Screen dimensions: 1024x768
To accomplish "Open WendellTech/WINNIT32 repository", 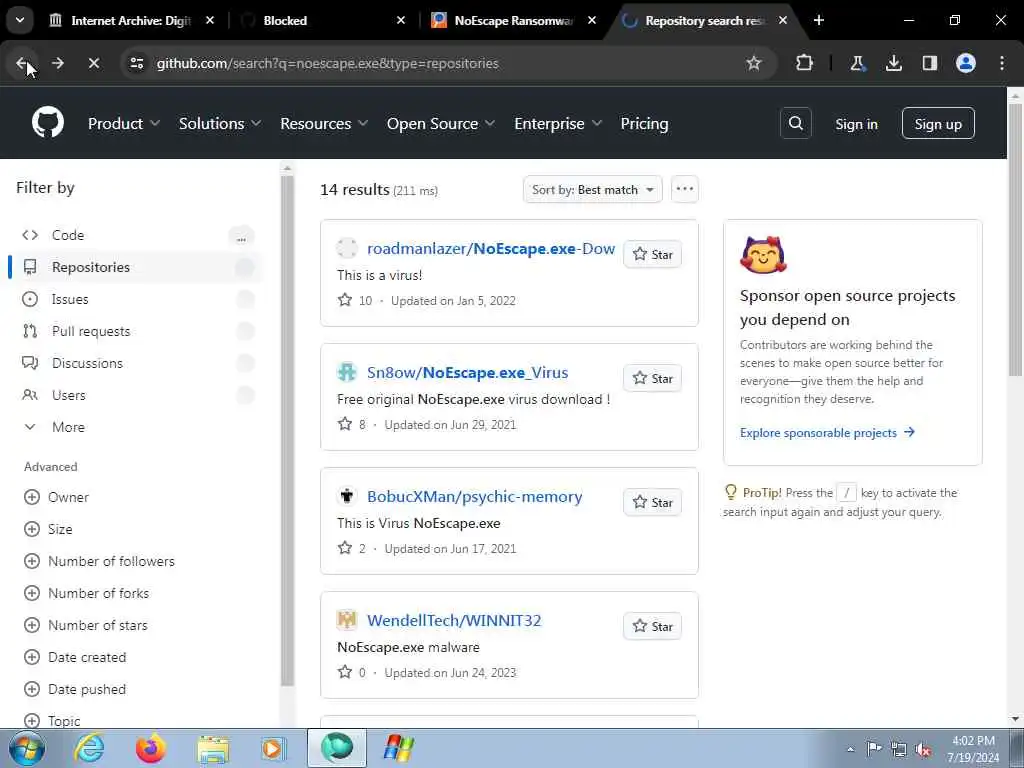I will pos(454,620).
